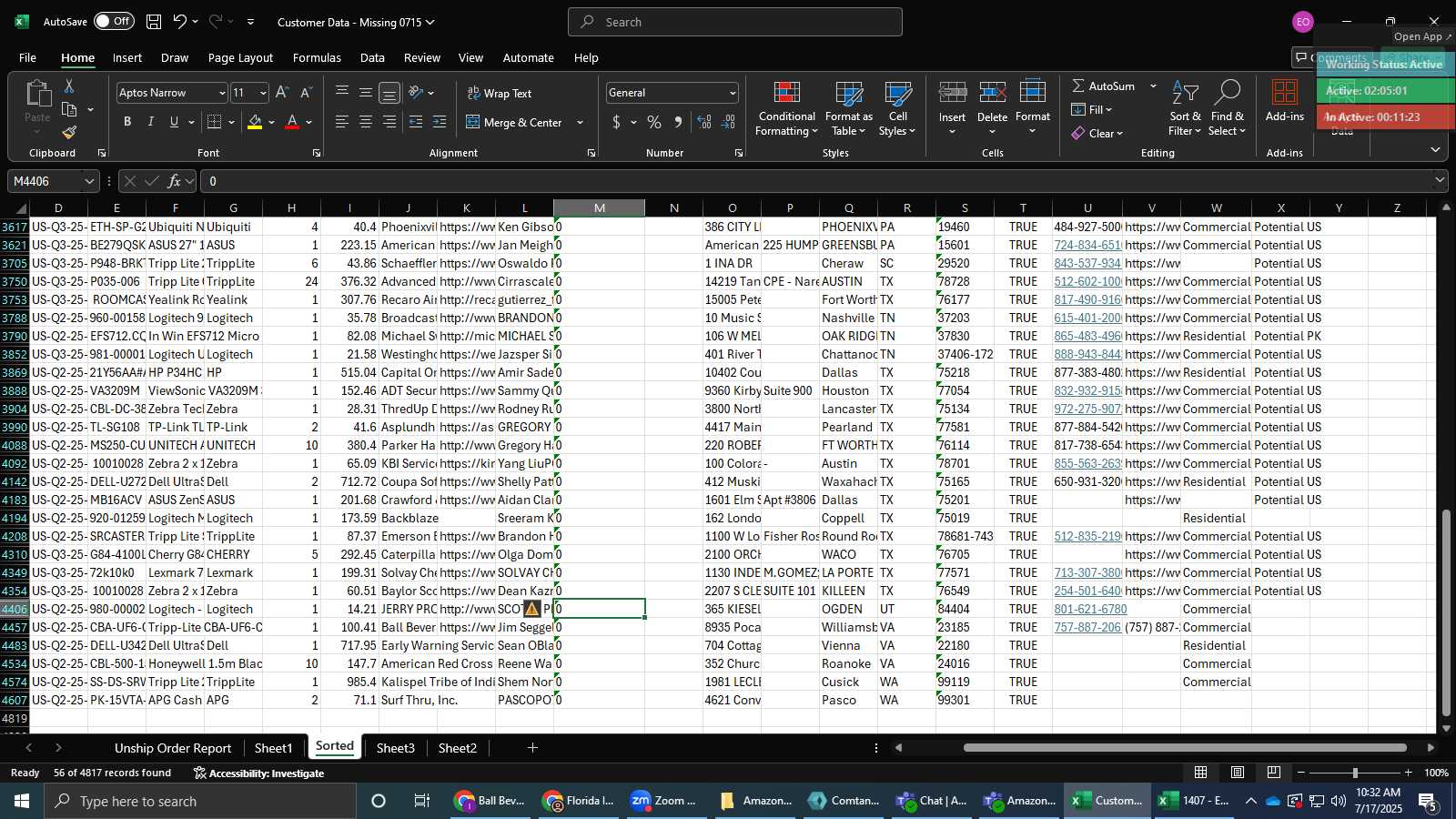Viewport: 1456px width, 819px height.
Task: Click the Search box in title bar
Action: [735, 22]
